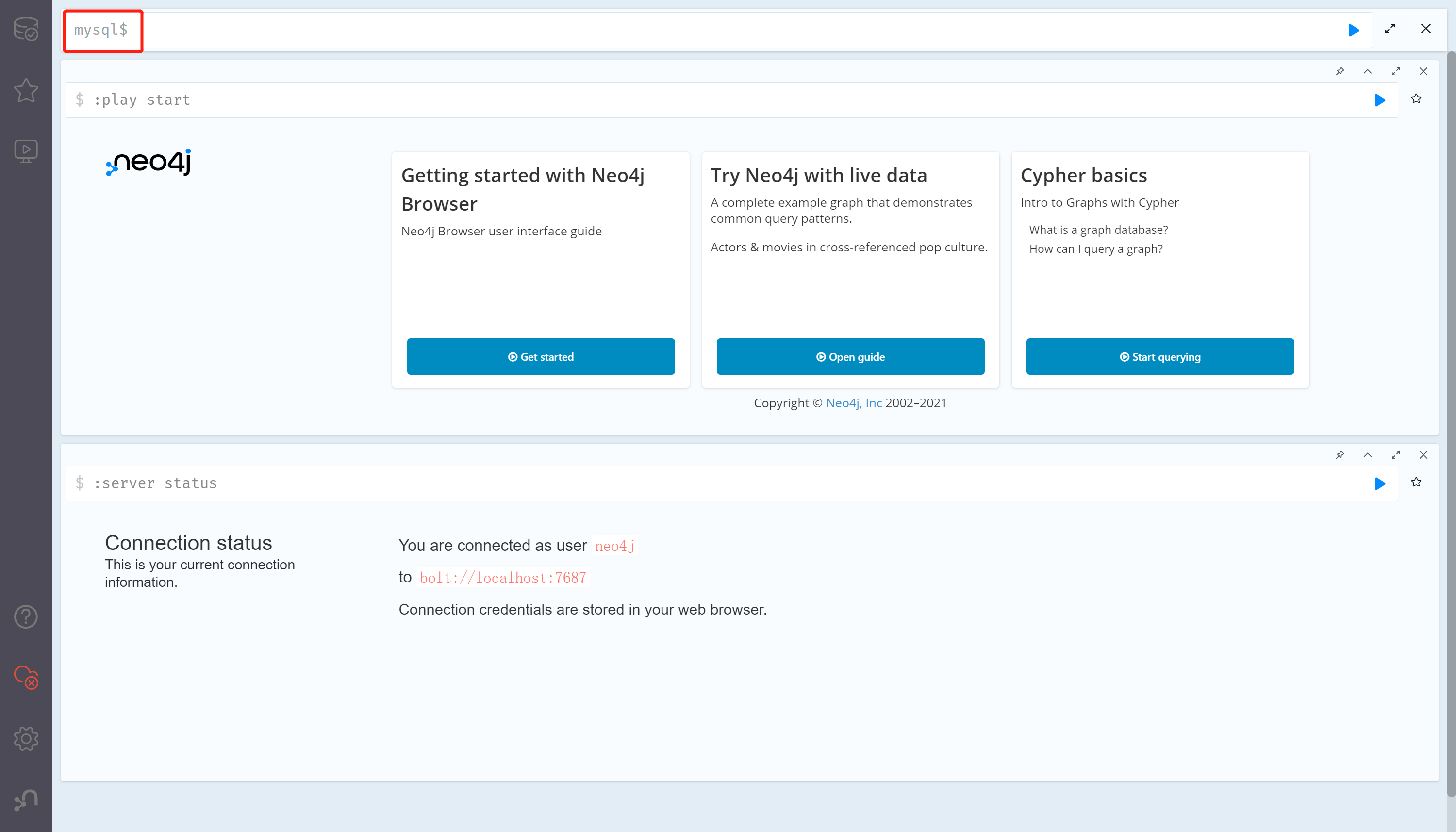The height and width of the screenshot is (832, 1456).
Task: Rerun the :server status command
Action: (x=1379, y=483)
